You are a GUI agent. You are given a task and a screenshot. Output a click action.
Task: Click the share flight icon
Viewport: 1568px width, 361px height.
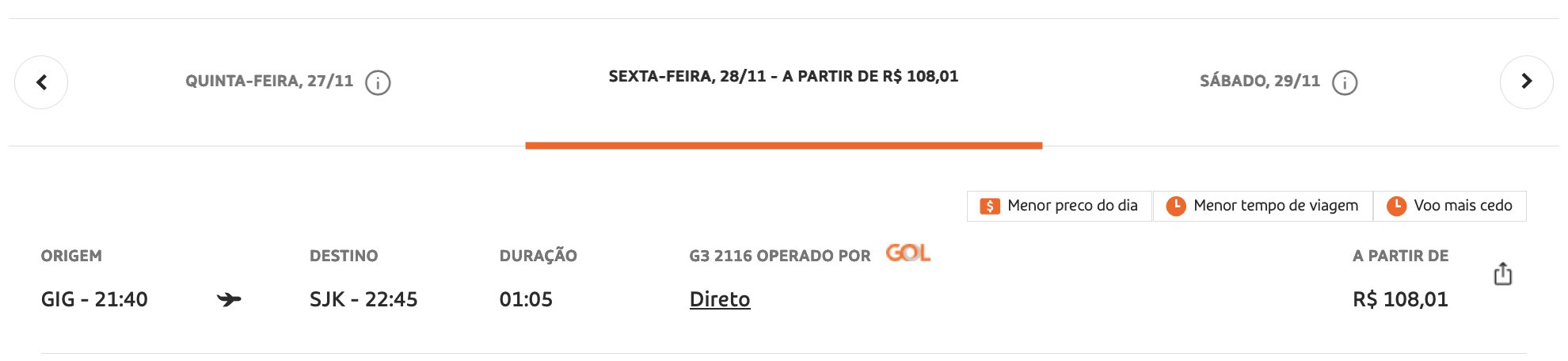(x=1502, y=274)
